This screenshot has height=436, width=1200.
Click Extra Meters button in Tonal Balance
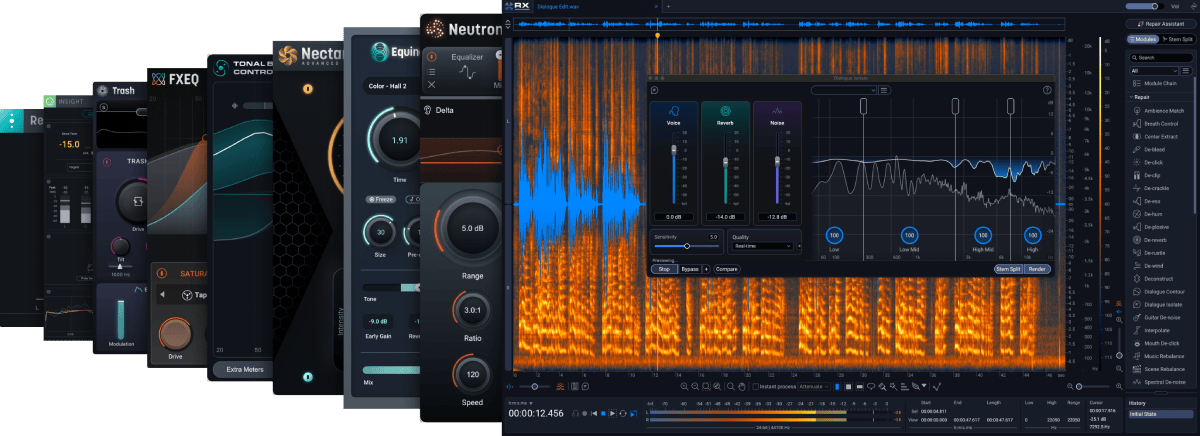coord(245,370)
